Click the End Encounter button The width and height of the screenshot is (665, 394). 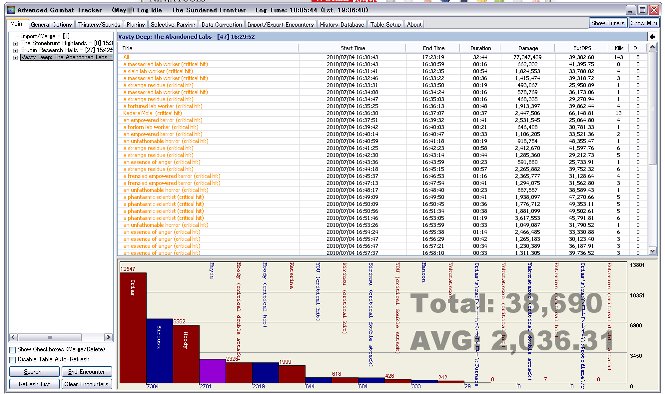87,372
